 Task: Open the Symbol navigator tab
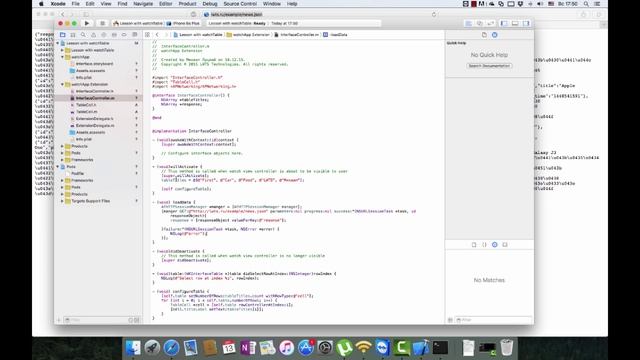[73, 35]
